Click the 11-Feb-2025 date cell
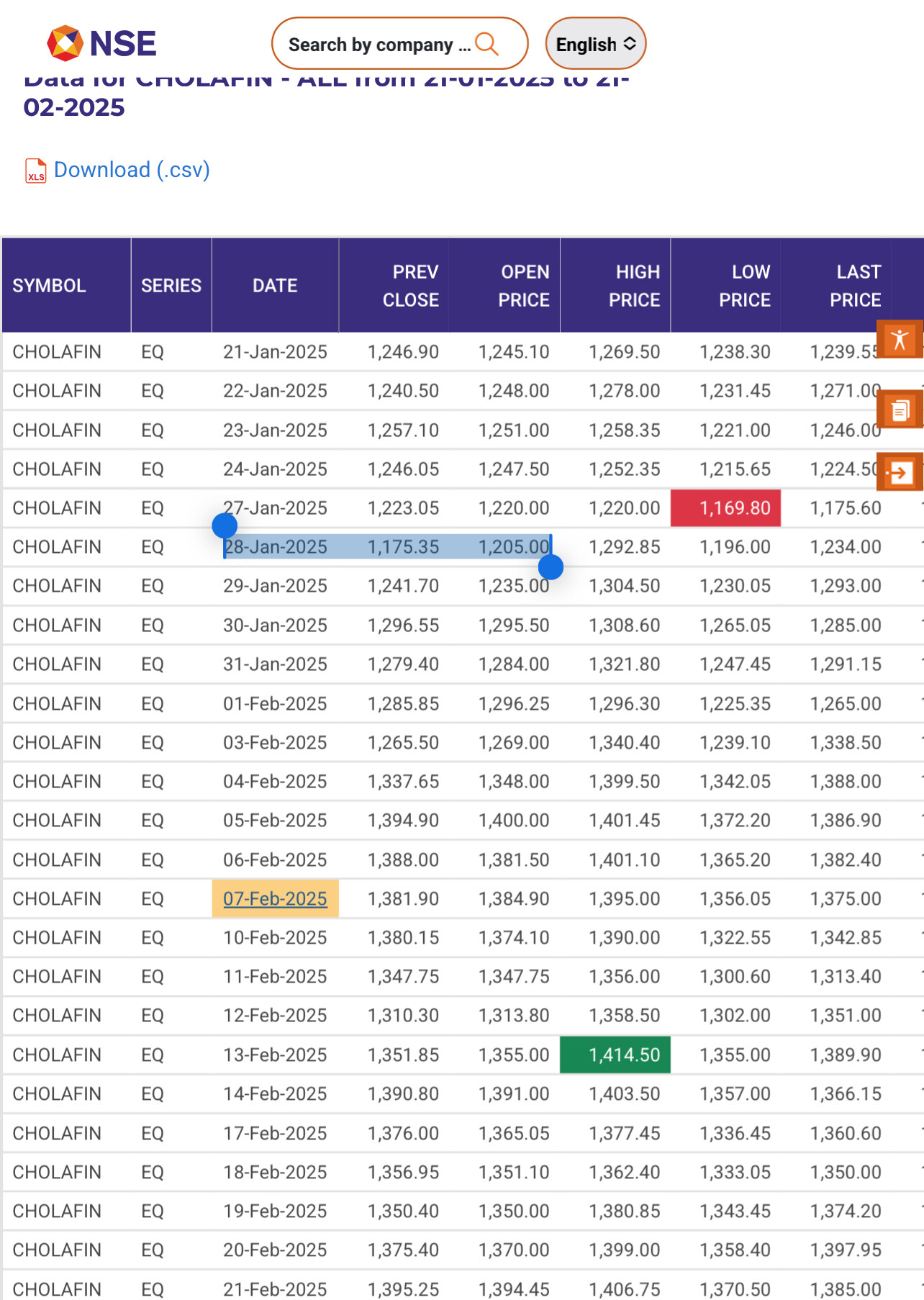The image size is (924, 1300). click(x=275, y=977)
